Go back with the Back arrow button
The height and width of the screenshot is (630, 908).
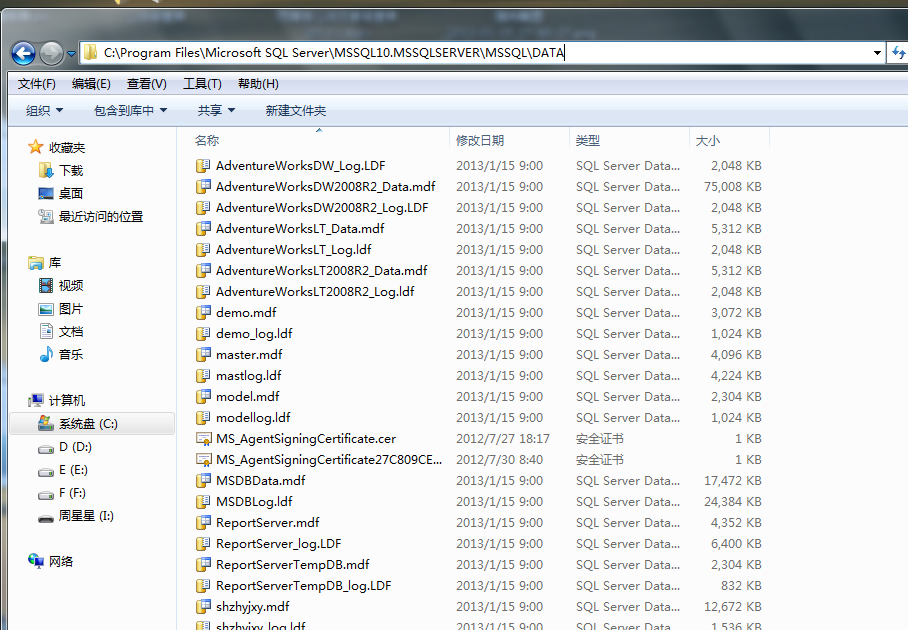coord(23,54)
